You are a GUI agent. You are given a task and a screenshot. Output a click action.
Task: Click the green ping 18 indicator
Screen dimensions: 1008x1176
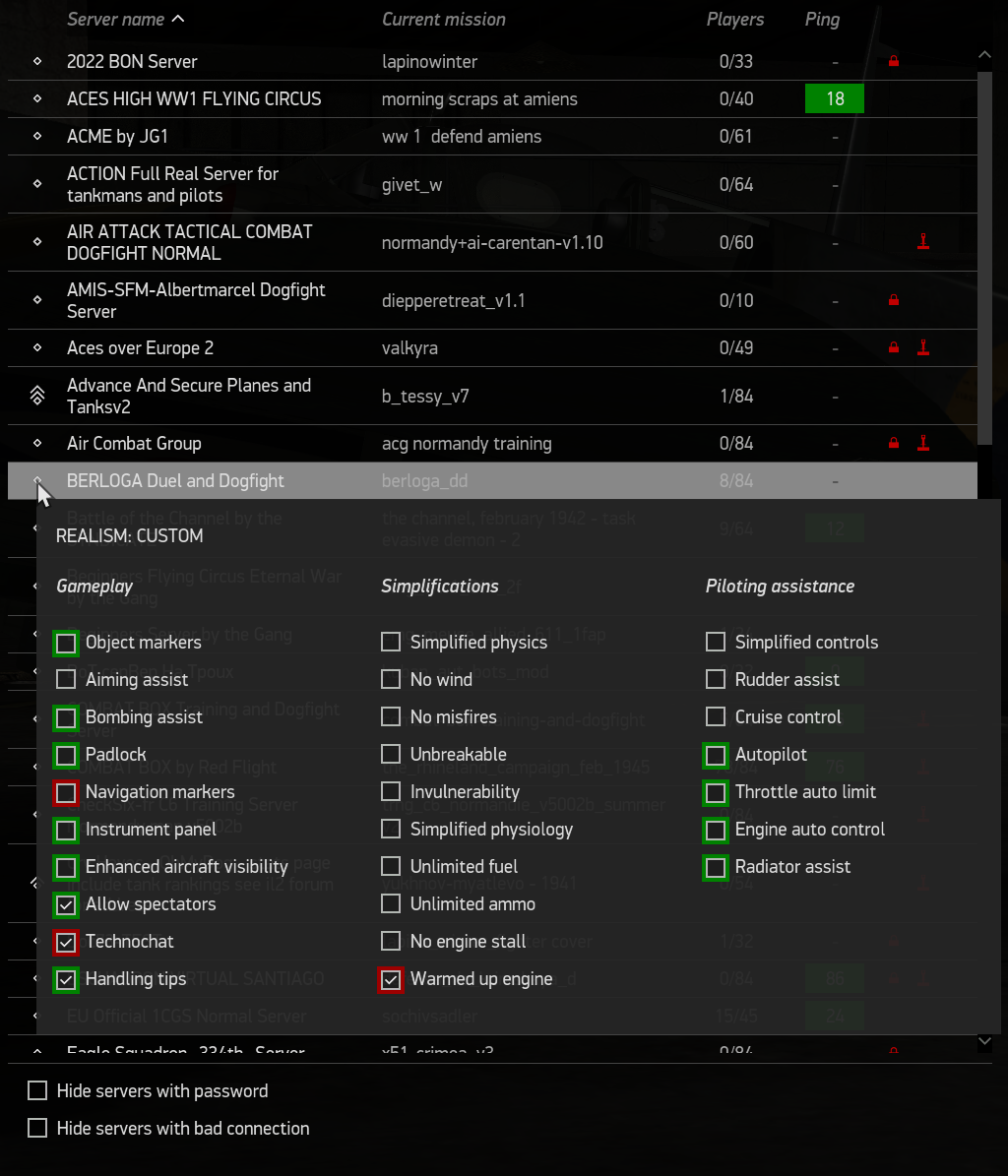tap(834, 98)
